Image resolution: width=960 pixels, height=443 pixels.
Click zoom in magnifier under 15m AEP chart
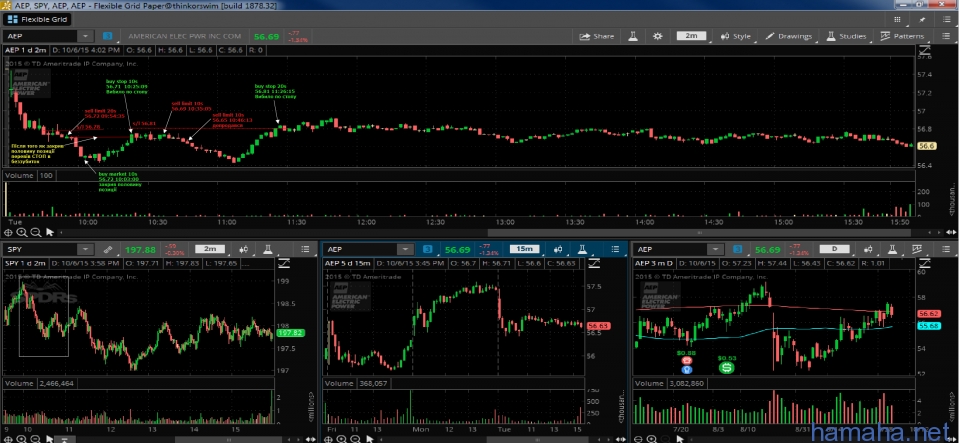click(342, 439)
